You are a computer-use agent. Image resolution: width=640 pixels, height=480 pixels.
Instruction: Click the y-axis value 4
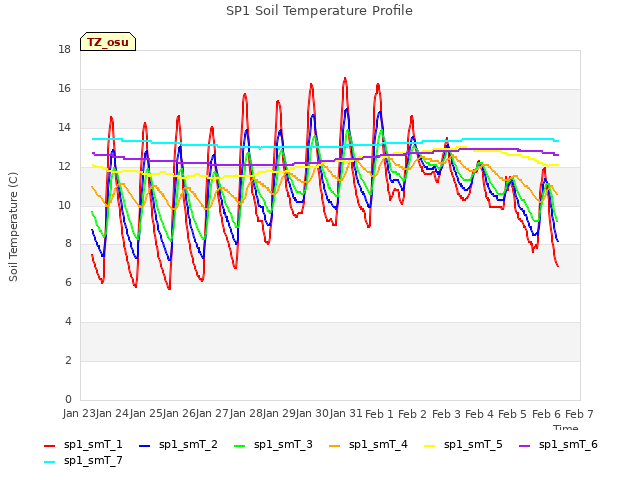tap(68, 321)
